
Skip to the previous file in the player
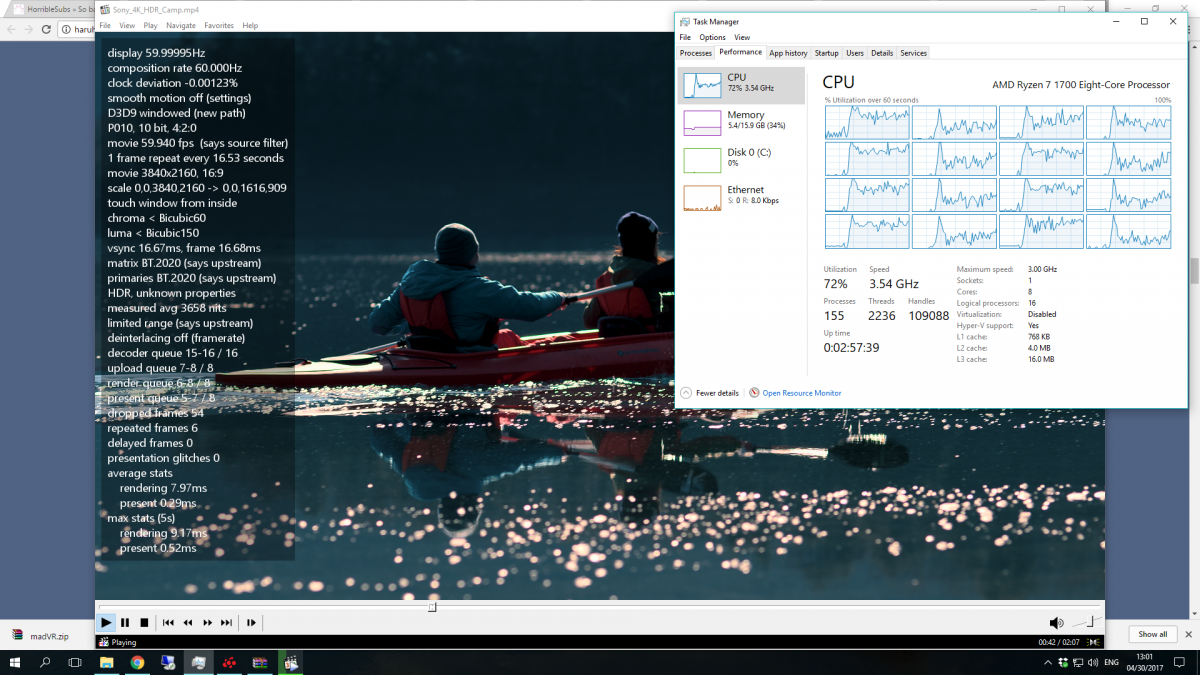point(168,623)
